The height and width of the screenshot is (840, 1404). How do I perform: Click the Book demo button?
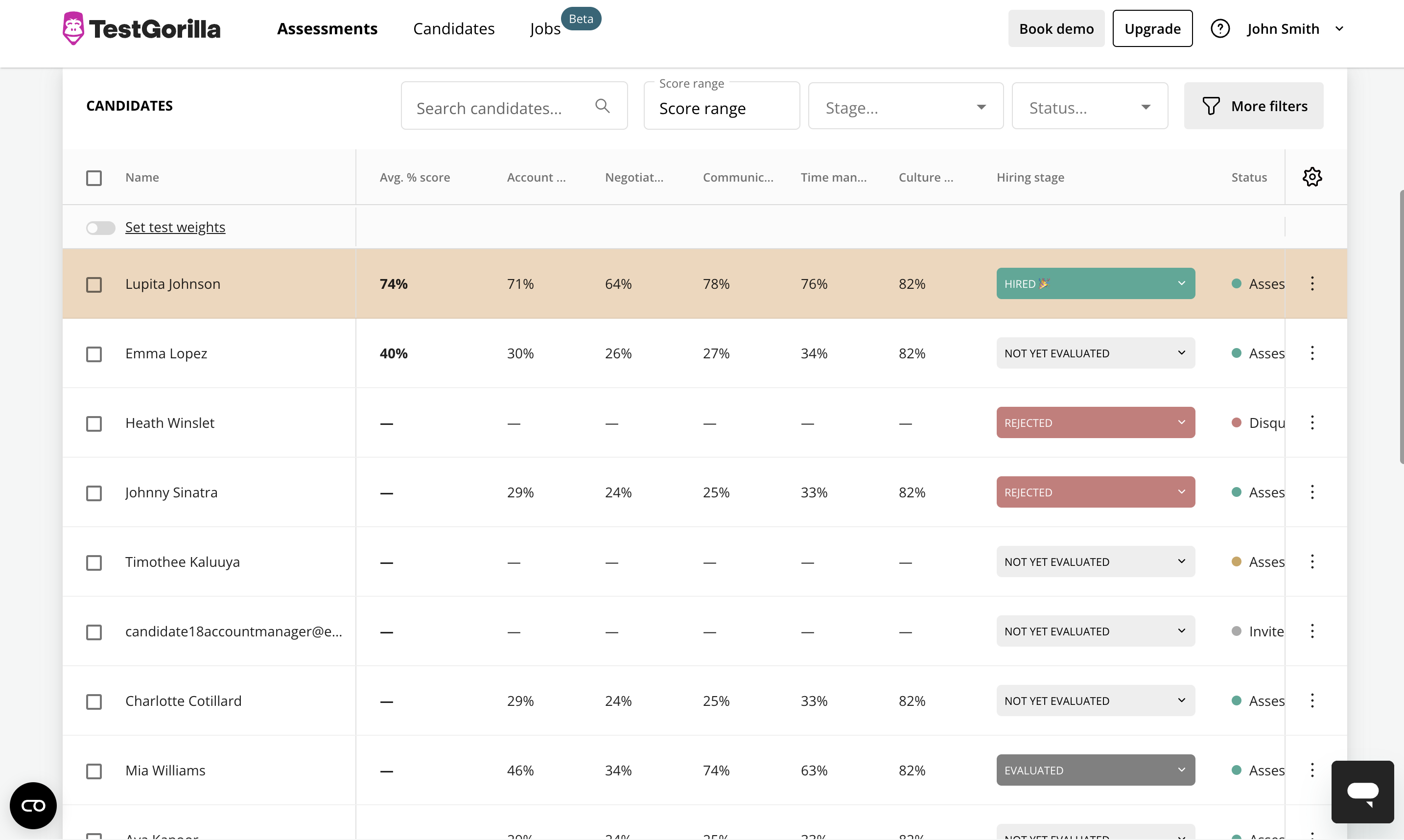1056,29
